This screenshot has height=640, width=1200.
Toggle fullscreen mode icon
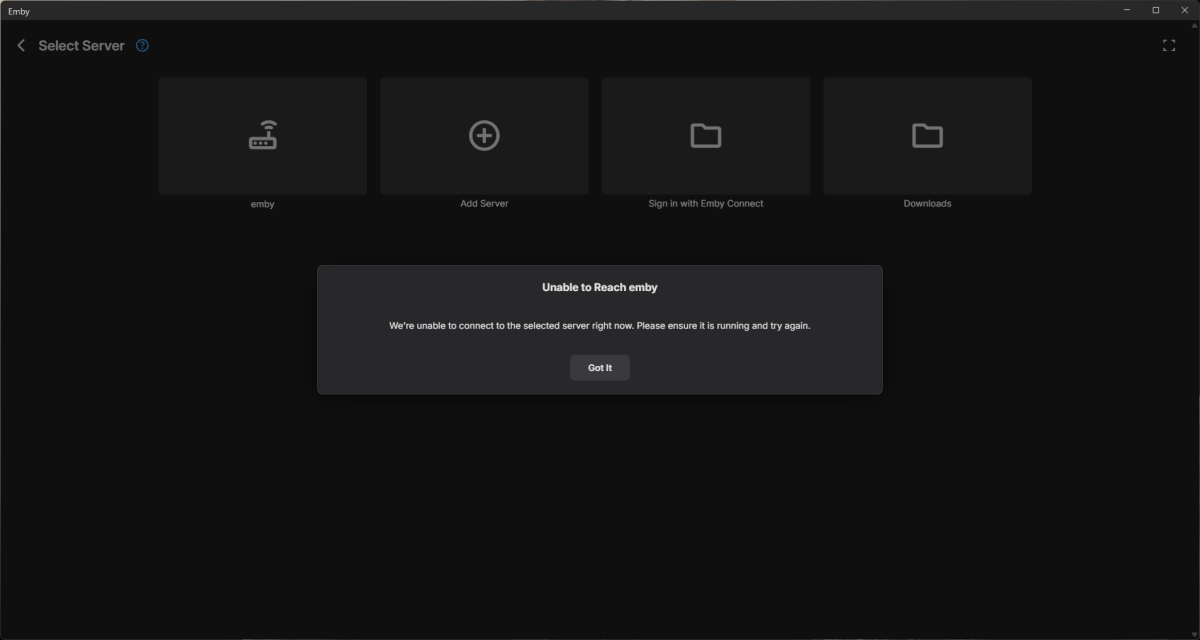click(x=1169, y=46)
